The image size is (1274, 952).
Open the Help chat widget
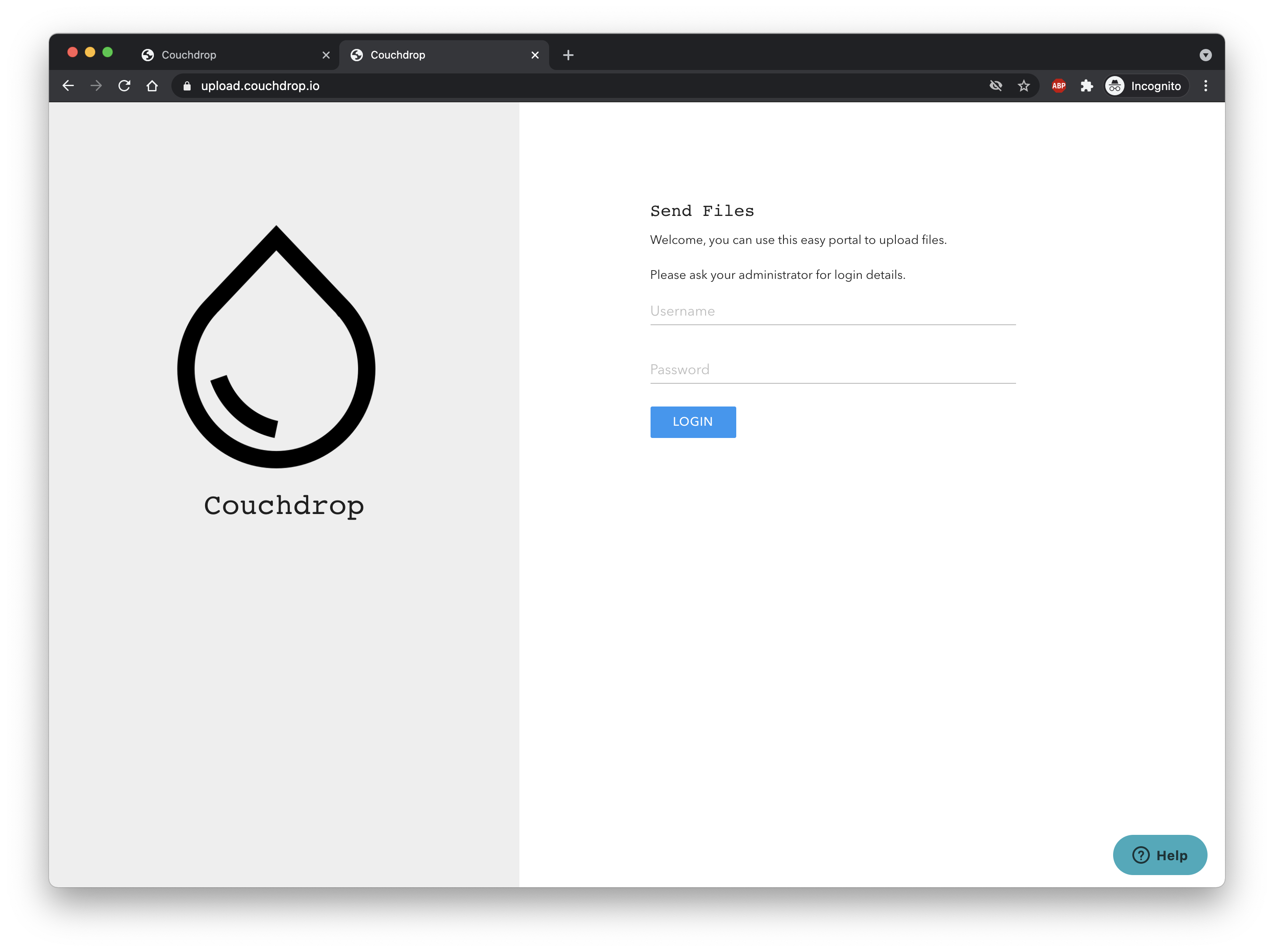(1160, 855)
